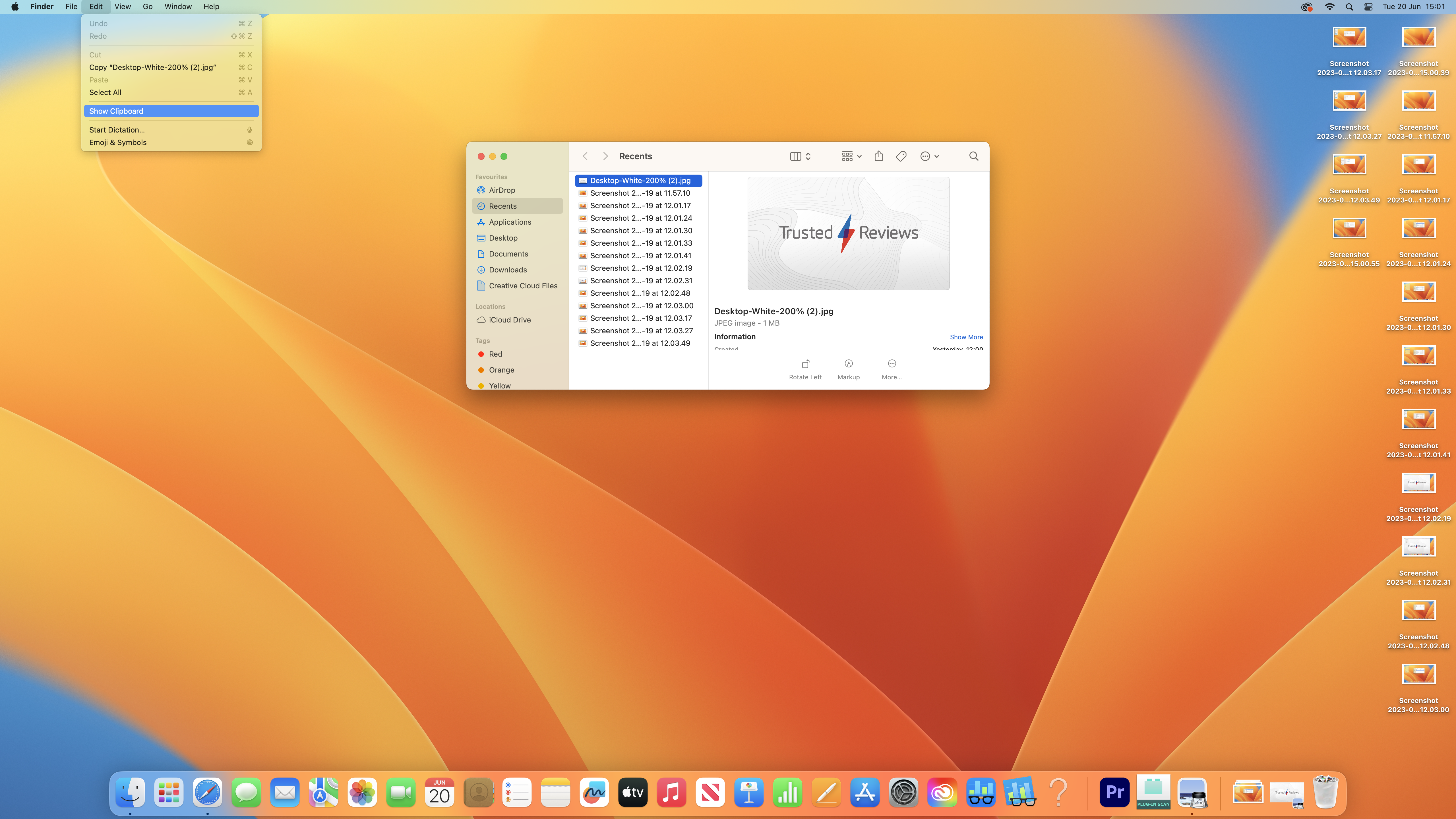Open the Action ellipsis dropdown in toolbar
Viewport: 1456px width, 819px height.
tap(929, 156)
